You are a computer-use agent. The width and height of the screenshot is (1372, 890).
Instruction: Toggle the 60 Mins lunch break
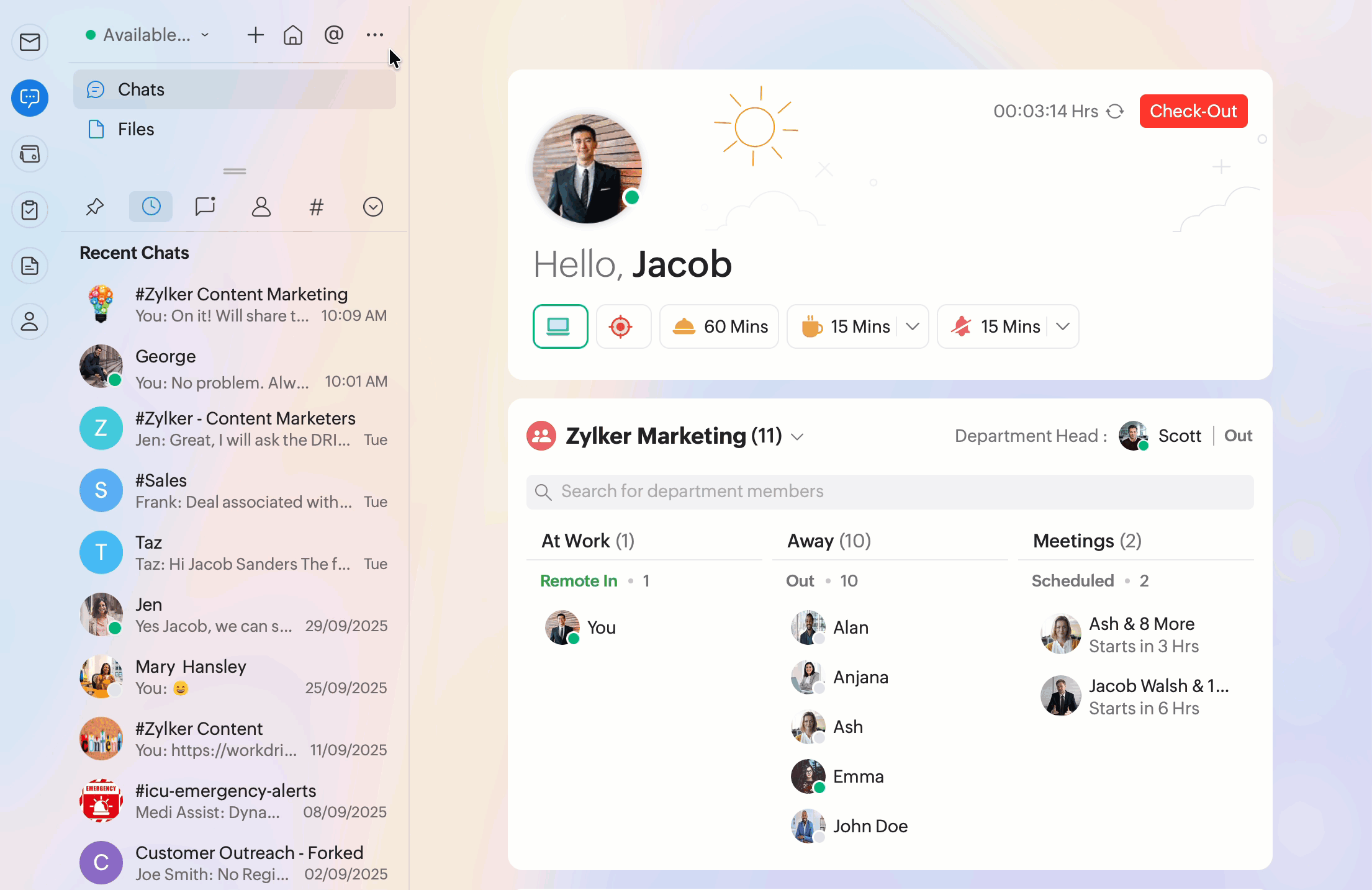pos(719,326)
